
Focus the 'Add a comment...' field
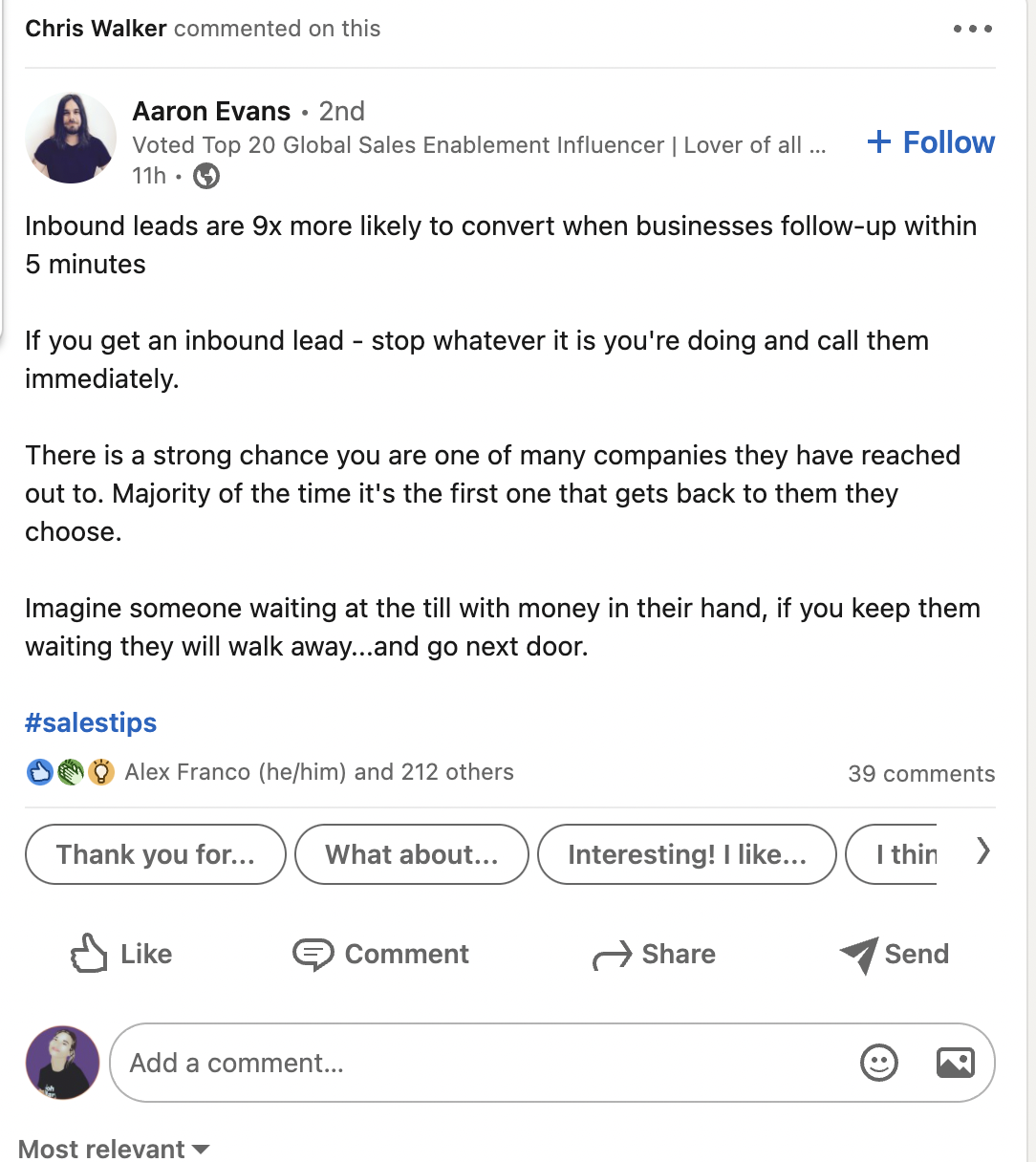click(x=478, y=1063)
